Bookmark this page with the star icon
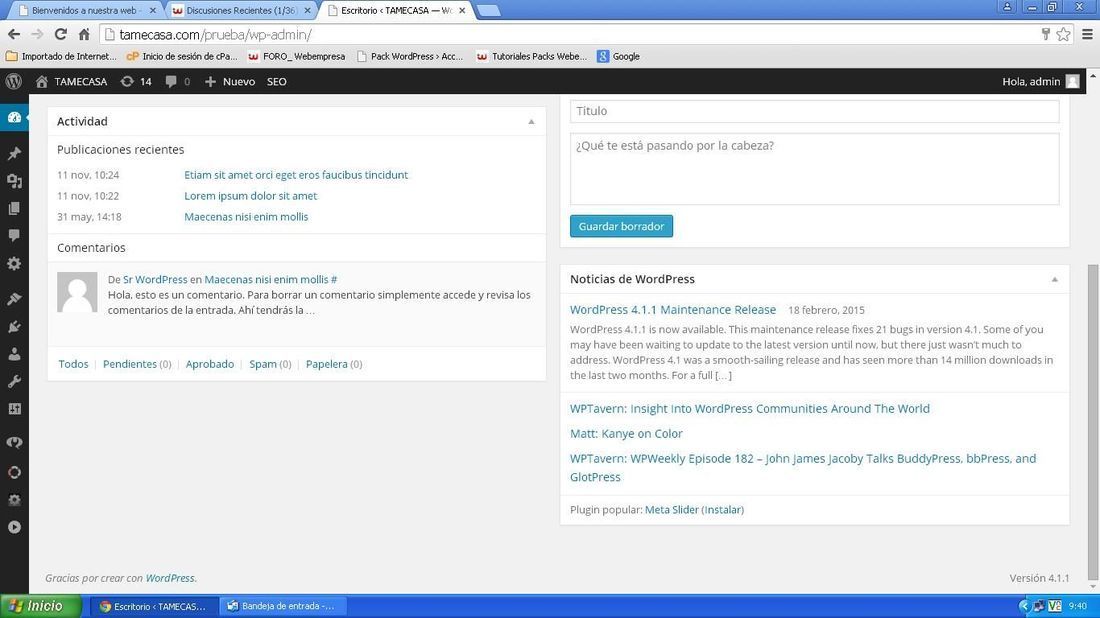This screenshot has width=1100, height=618. click(1064, 34)
